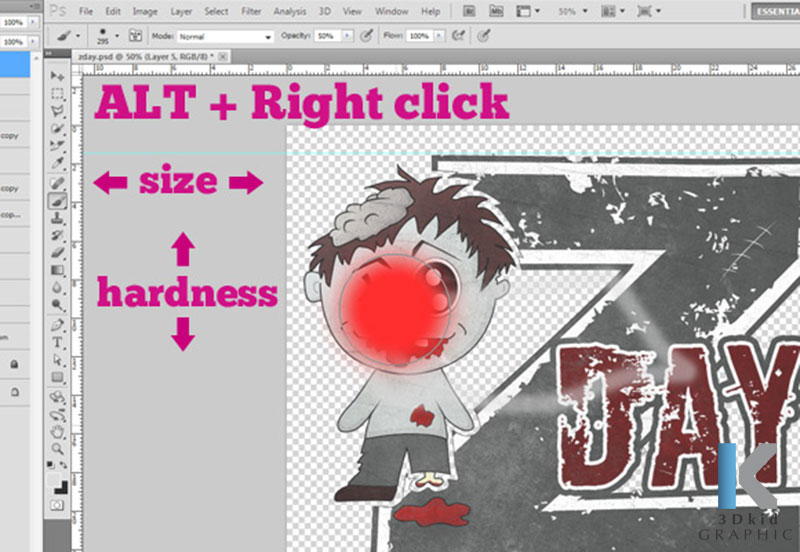Toggle tablet pressure for opacity
This screenshot has height=552, width=800.
click(x=366, y=35)
